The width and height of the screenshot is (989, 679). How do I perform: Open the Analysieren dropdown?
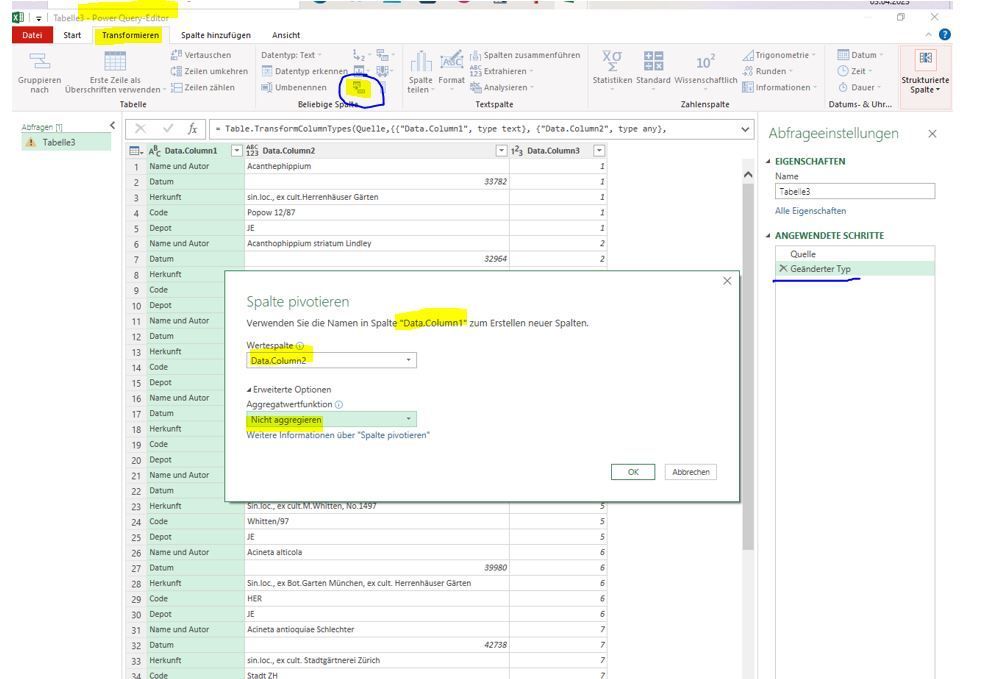502,88
